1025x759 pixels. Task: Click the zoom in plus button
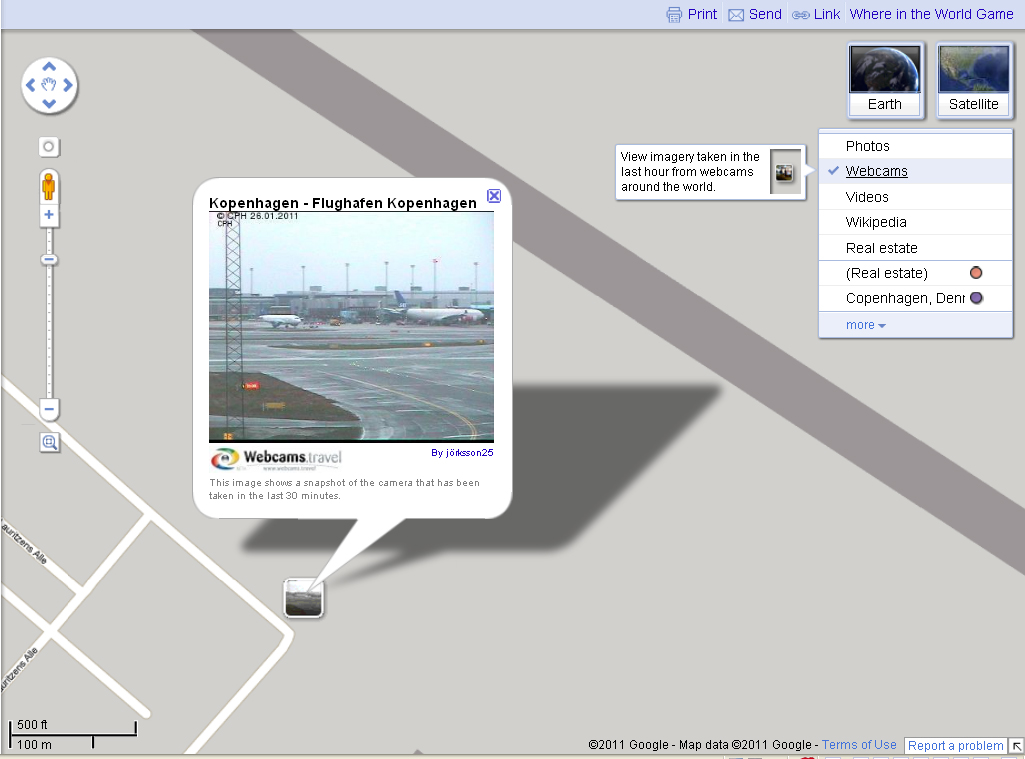click(49, 215)
